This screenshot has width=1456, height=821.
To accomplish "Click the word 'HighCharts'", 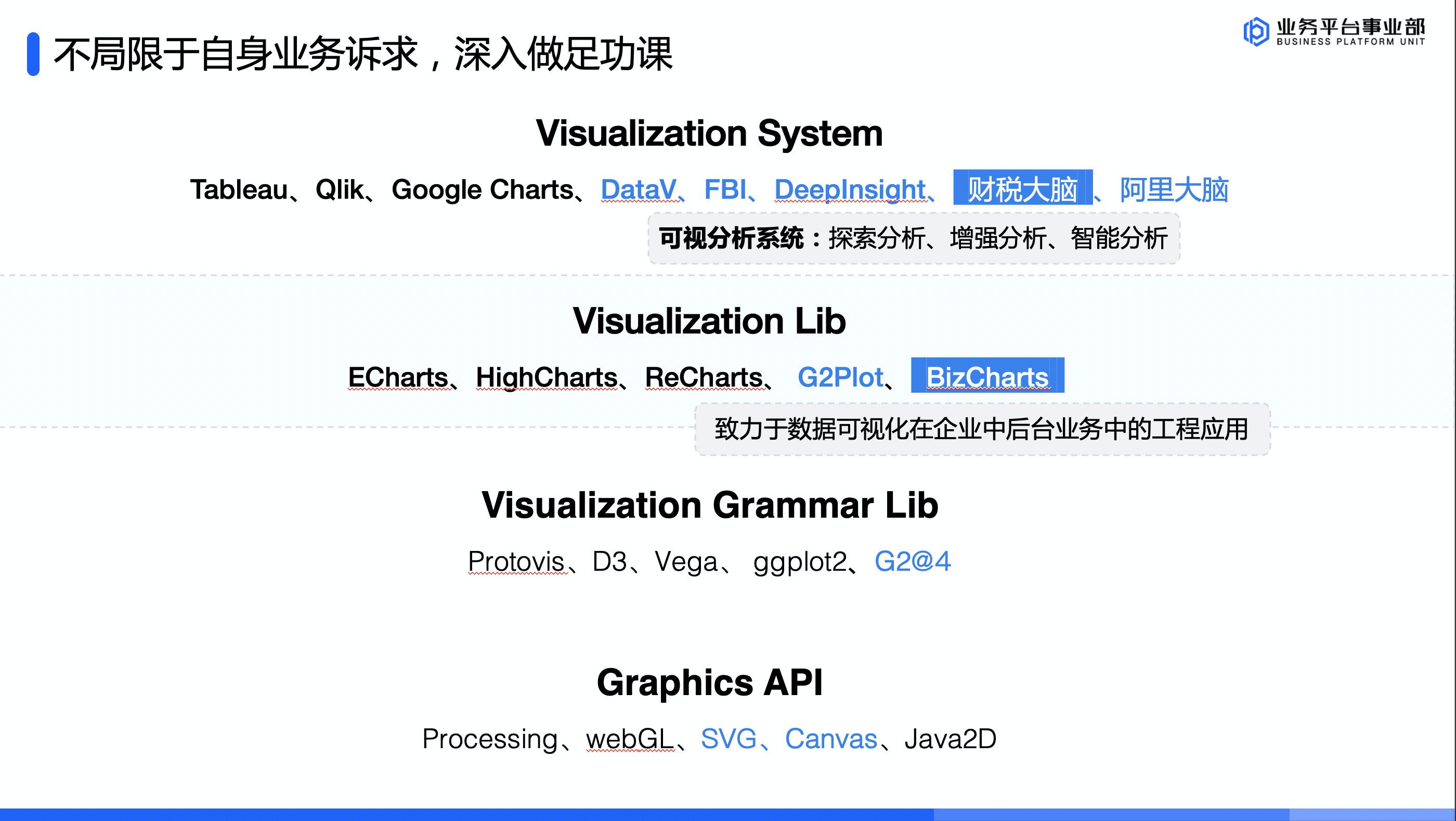I will pyautogui.click(x=547, y=378).
